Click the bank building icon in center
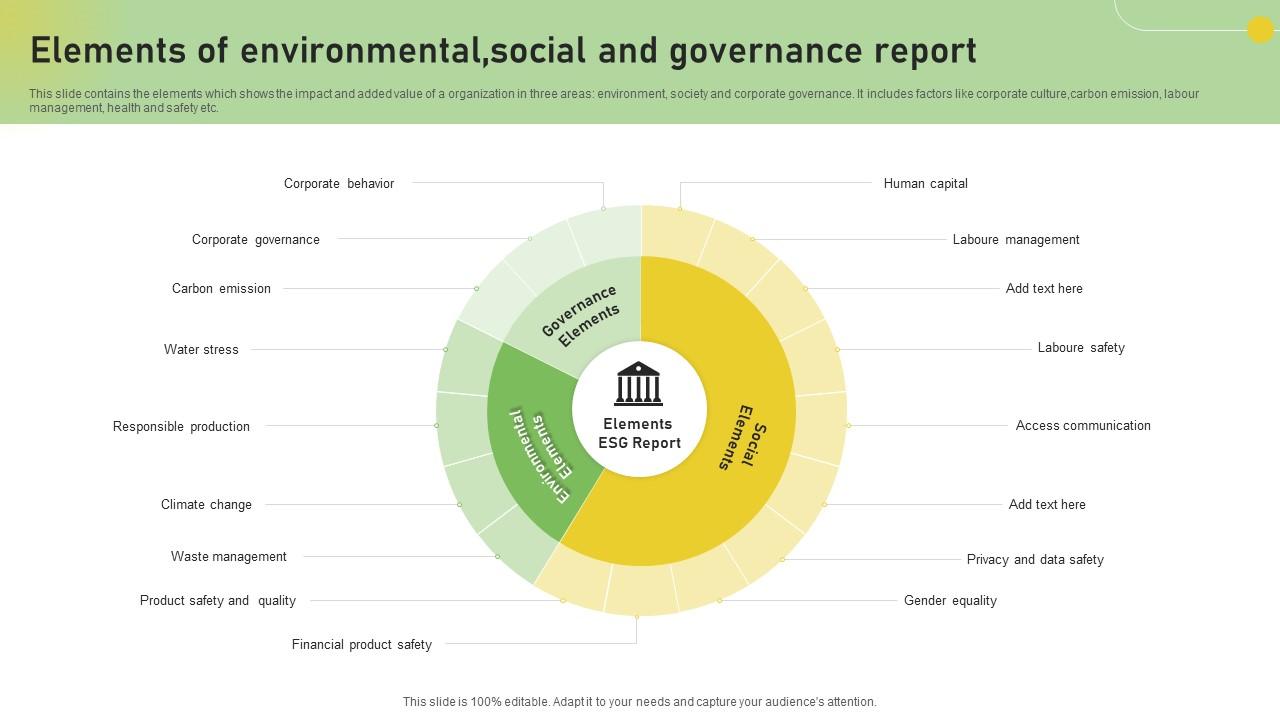The height and width of the screenshot is (720, 1280). pos(638,384)
